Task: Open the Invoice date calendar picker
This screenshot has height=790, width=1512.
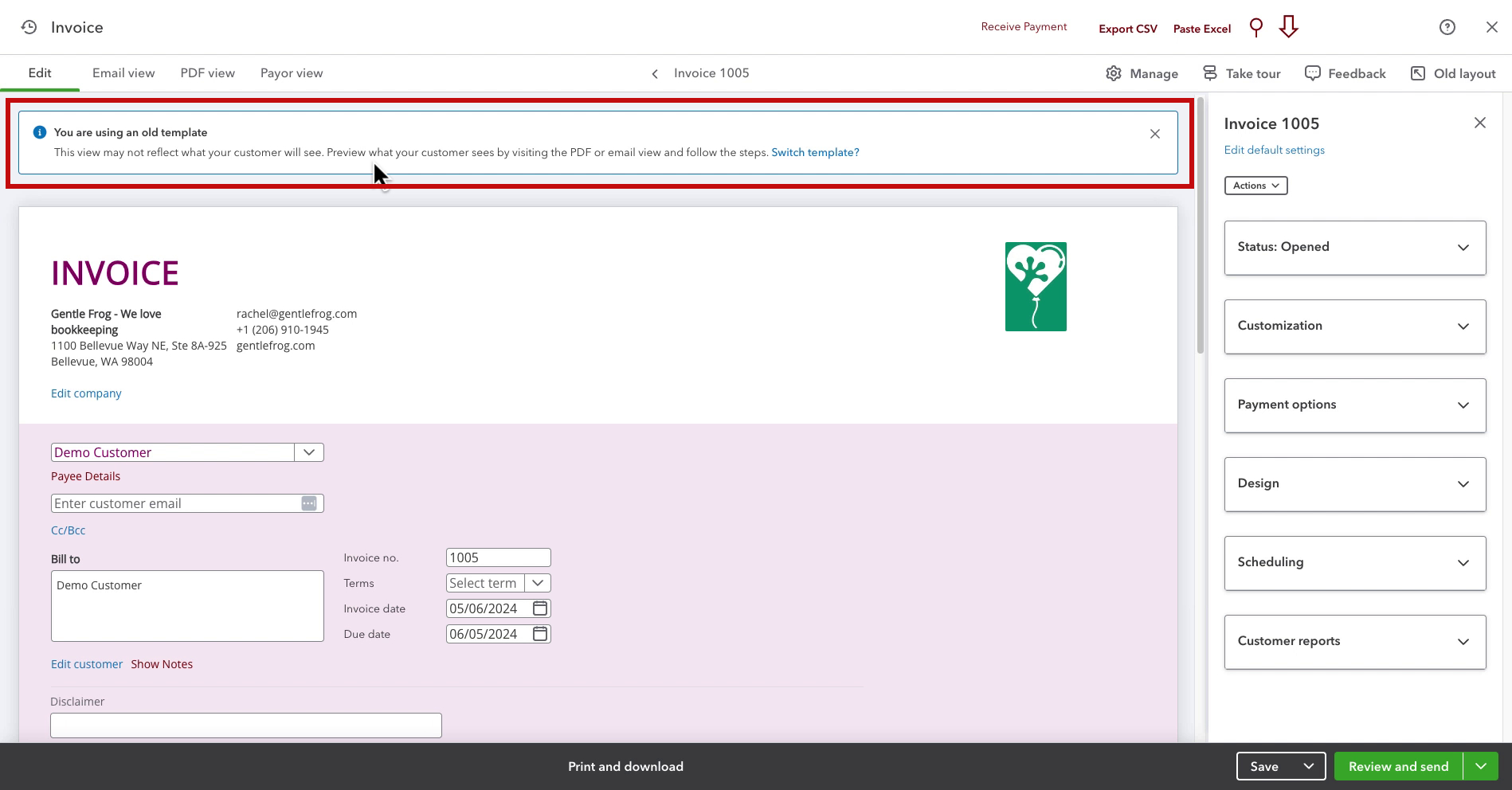Action: coord(540,608)
